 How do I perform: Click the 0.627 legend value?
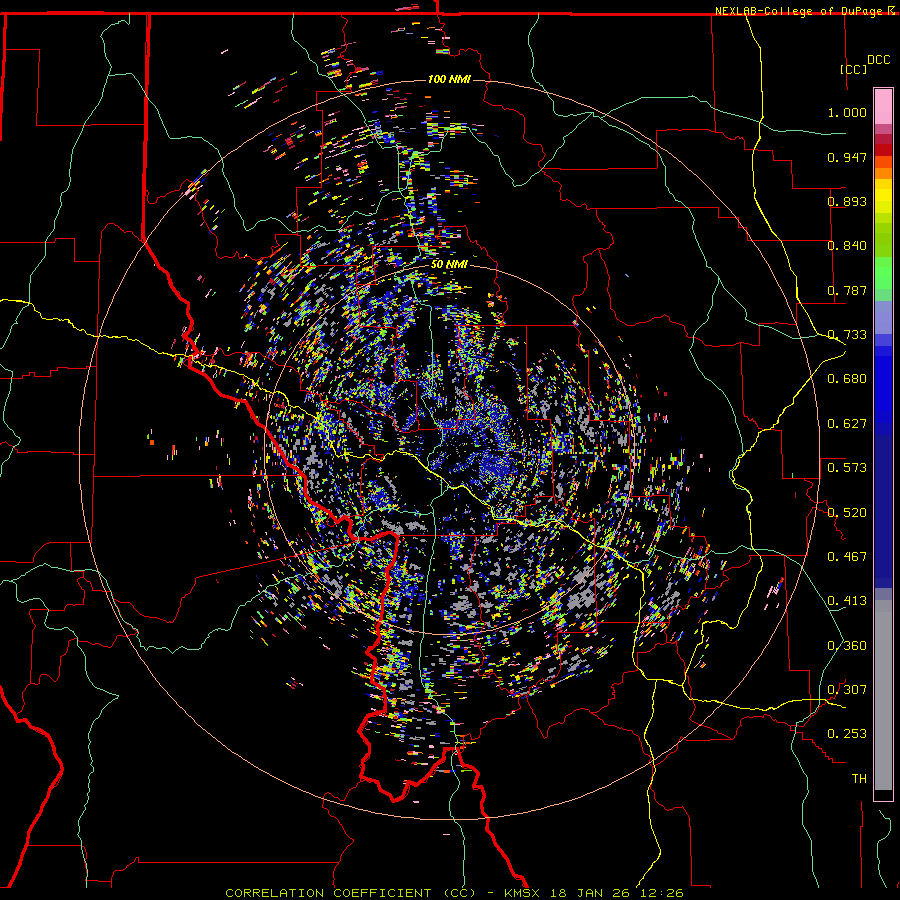[847, 424]
